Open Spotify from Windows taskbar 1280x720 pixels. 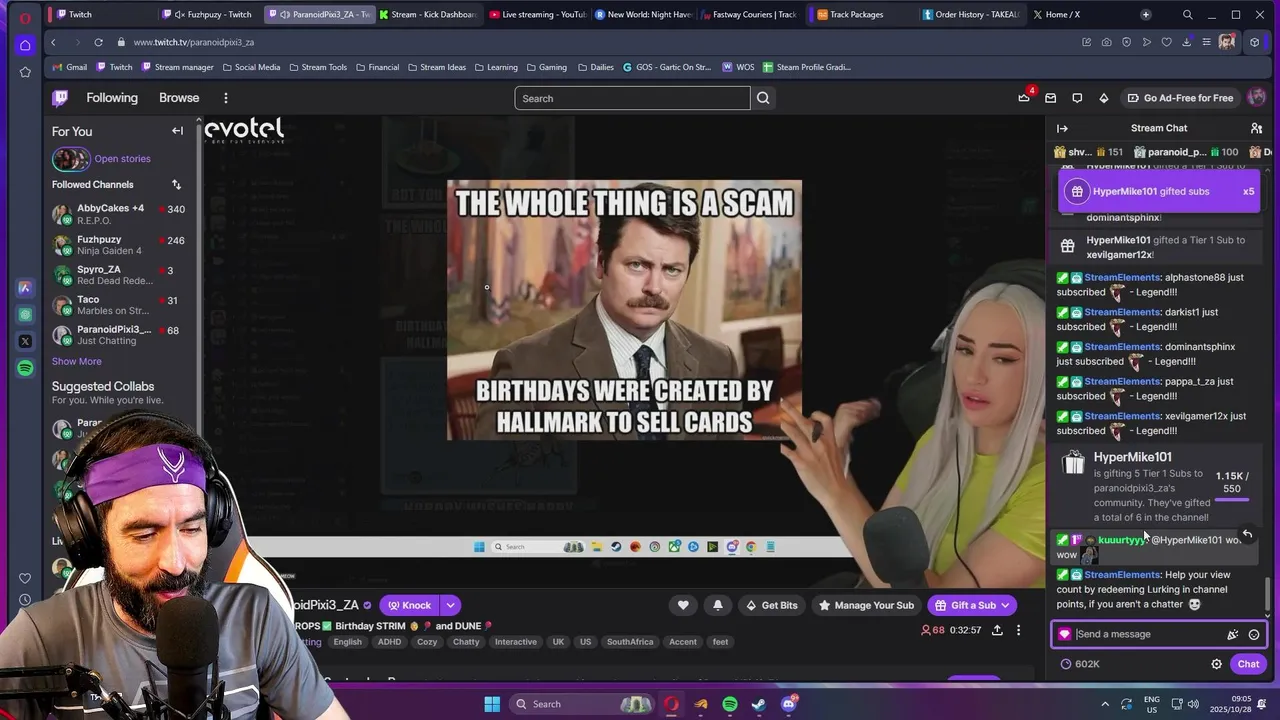click(x=730, y=704)
